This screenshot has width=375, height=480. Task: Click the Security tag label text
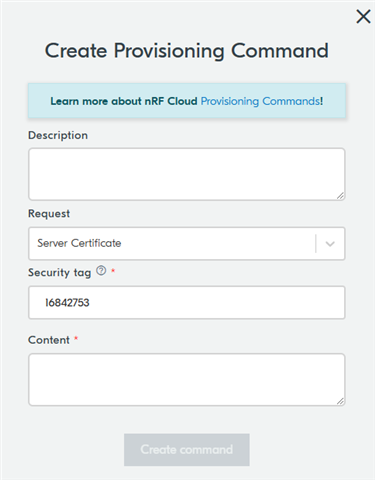point(60,273)
